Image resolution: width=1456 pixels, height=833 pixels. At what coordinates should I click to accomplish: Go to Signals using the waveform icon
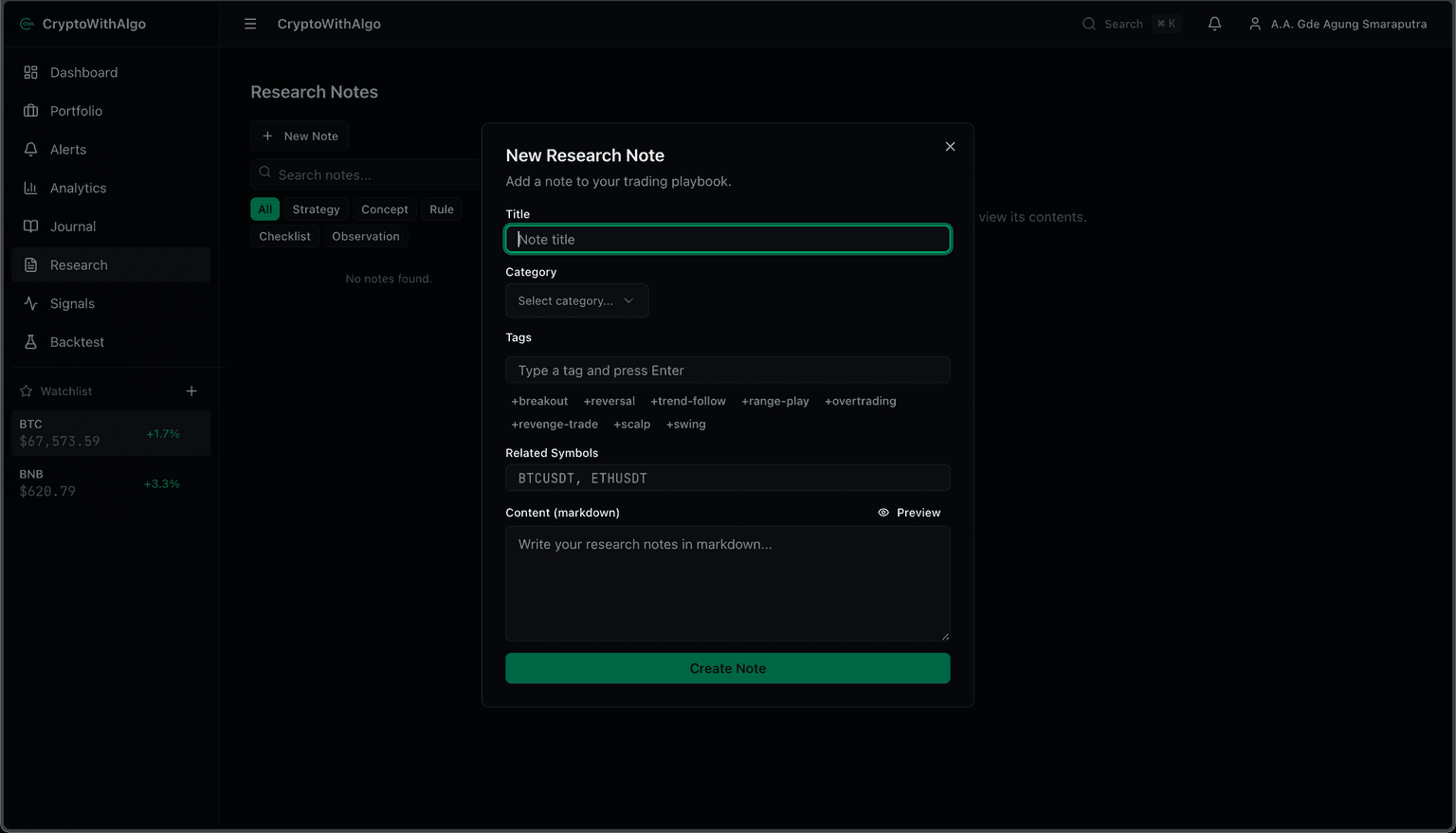click(x=31, y=303)
